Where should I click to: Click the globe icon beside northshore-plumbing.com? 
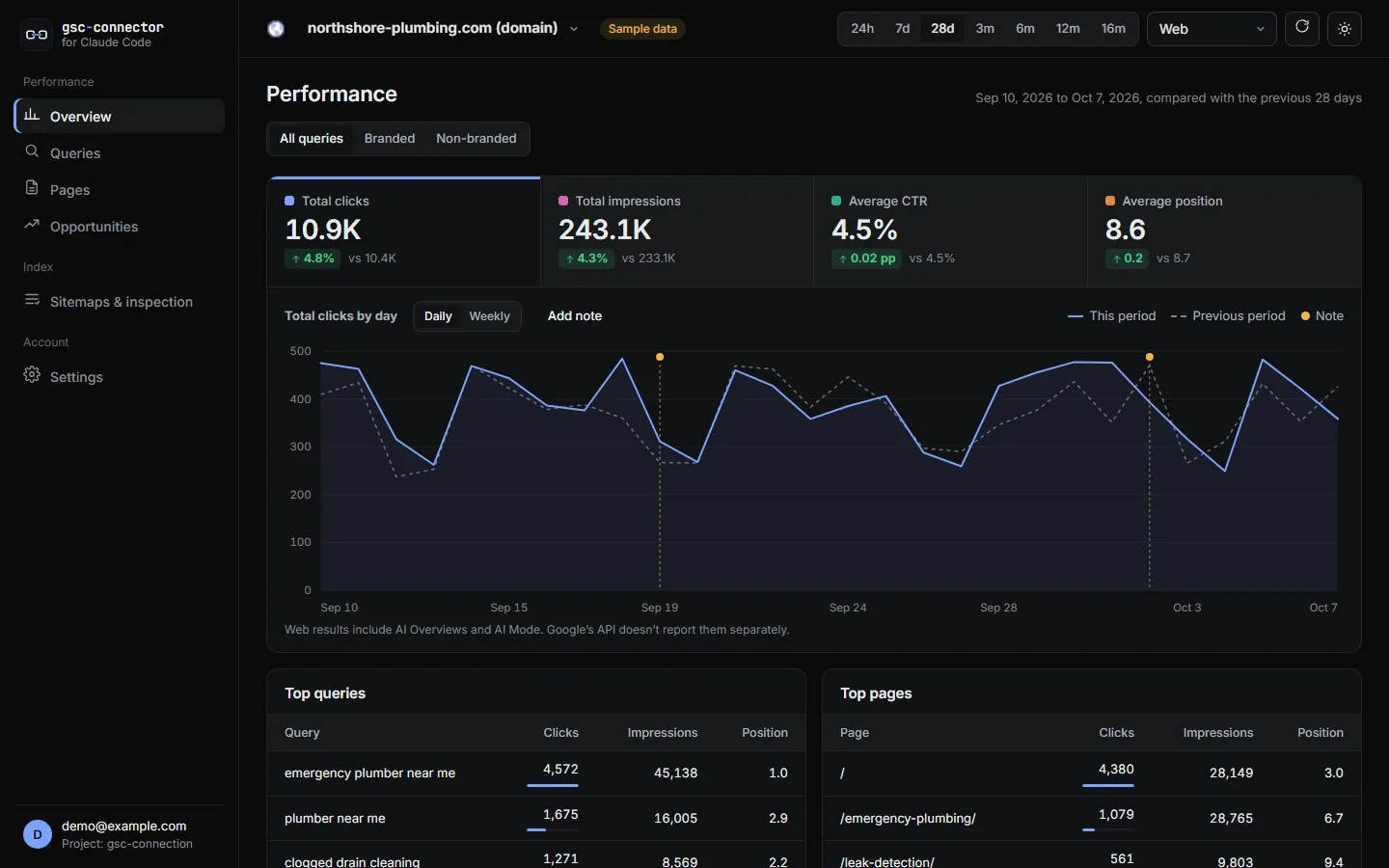276,29
